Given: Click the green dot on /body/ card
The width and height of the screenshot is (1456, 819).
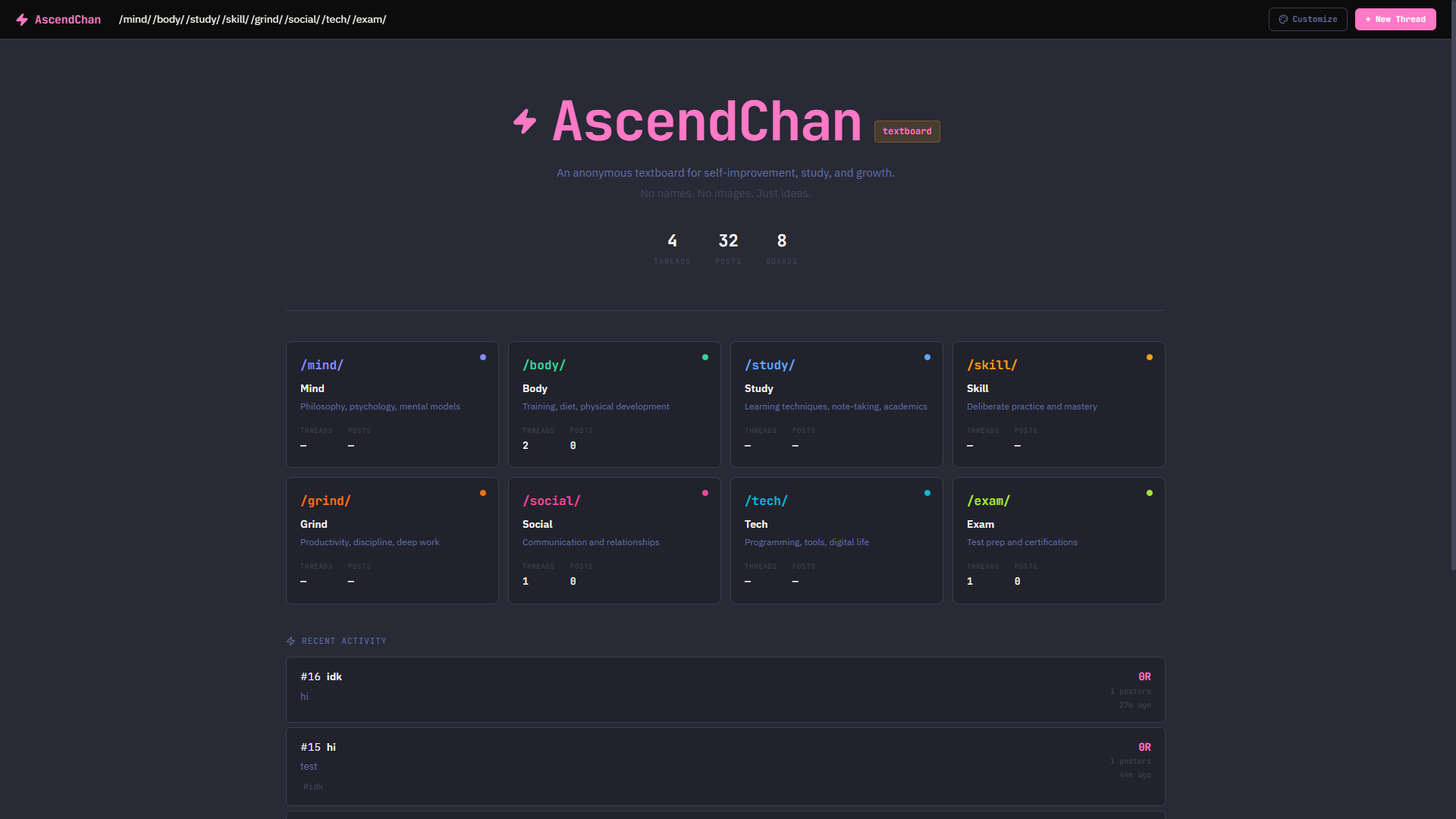Looking at the screenshot, I should click(705, 357).
